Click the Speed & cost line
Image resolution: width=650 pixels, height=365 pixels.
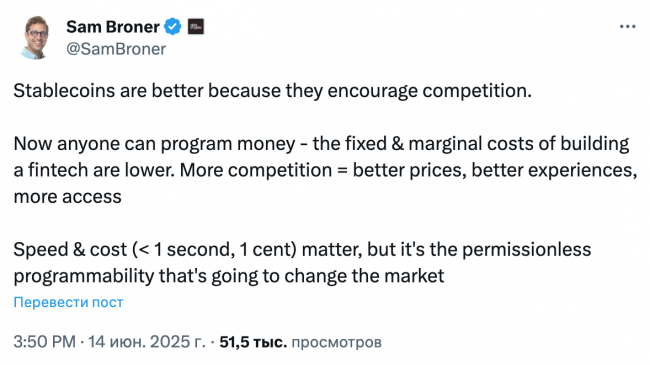coord(302,249)
